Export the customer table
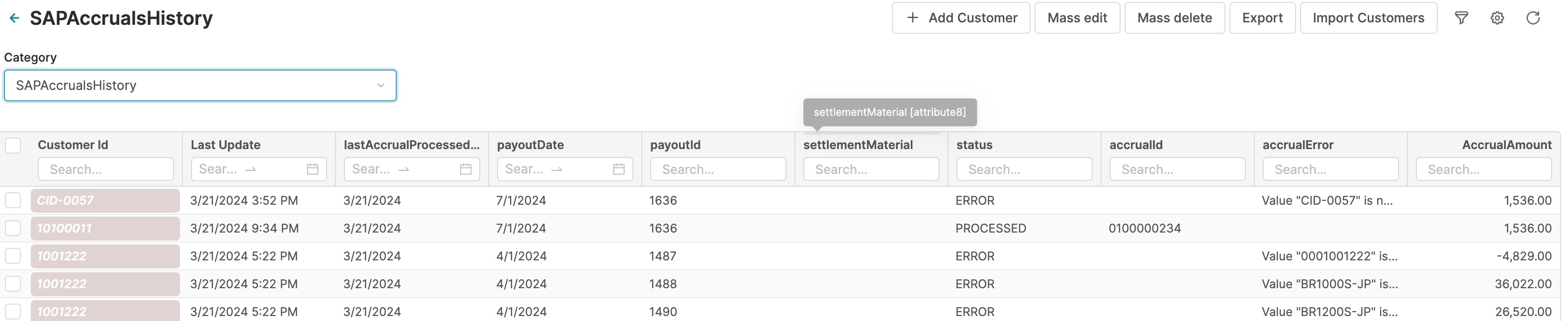The image size is (1568, 321). (x=1262, y=18)
